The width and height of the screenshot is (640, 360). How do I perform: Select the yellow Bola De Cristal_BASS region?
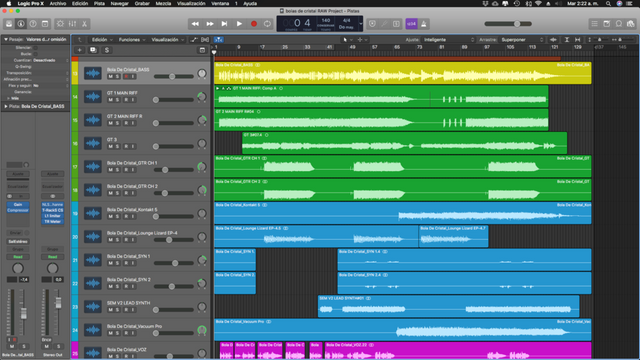pos(402,73)
